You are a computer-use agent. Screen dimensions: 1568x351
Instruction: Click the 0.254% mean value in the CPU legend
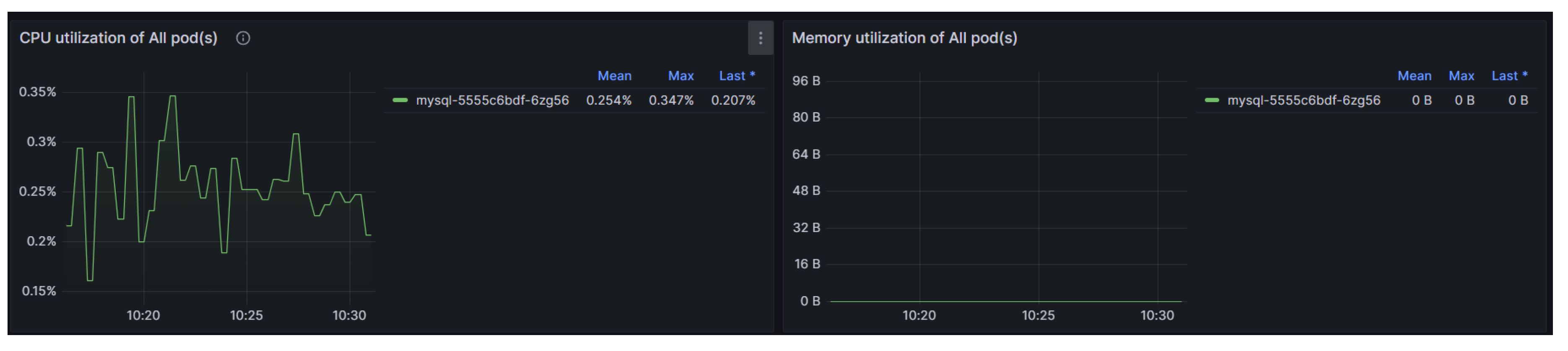point(609,101)
